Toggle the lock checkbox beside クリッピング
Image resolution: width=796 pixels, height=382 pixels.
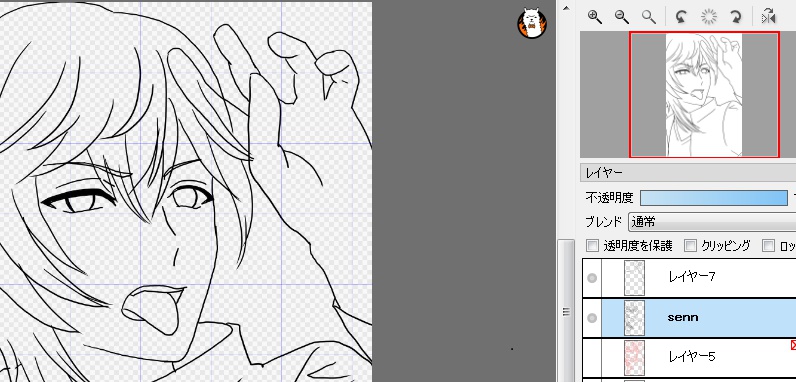point(769,246)
